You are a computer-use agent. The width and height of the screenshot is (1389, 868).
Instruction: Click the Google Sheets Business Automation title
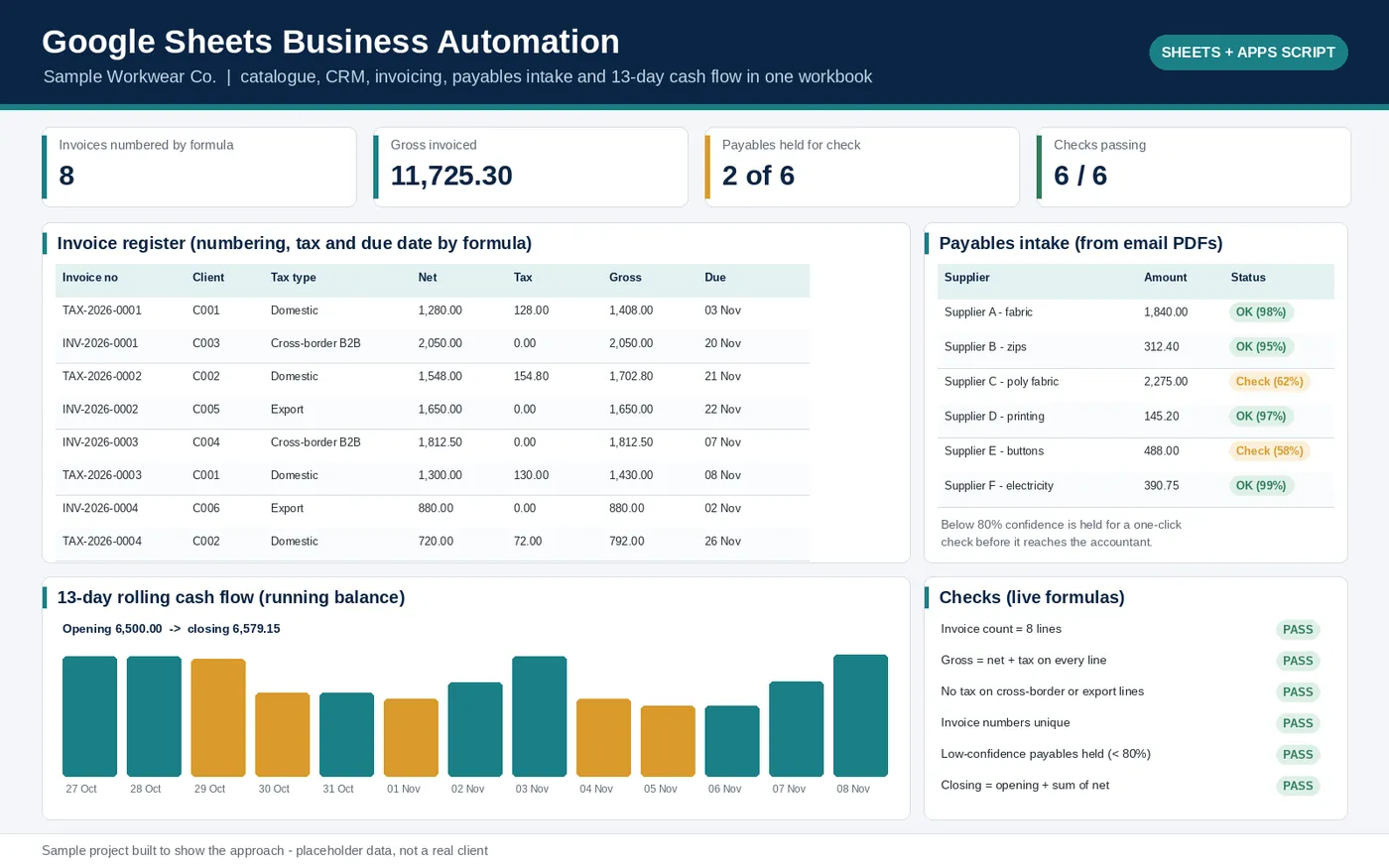[330, 42]
